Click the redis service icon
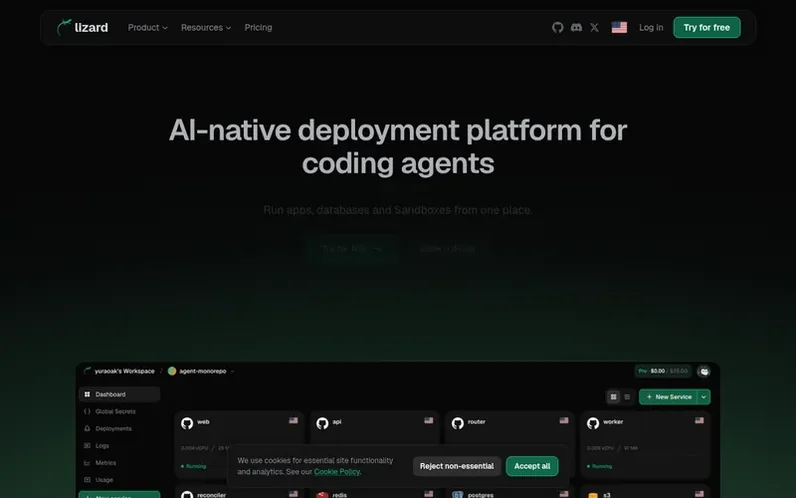The image size is (796, 498). [322, 495]
